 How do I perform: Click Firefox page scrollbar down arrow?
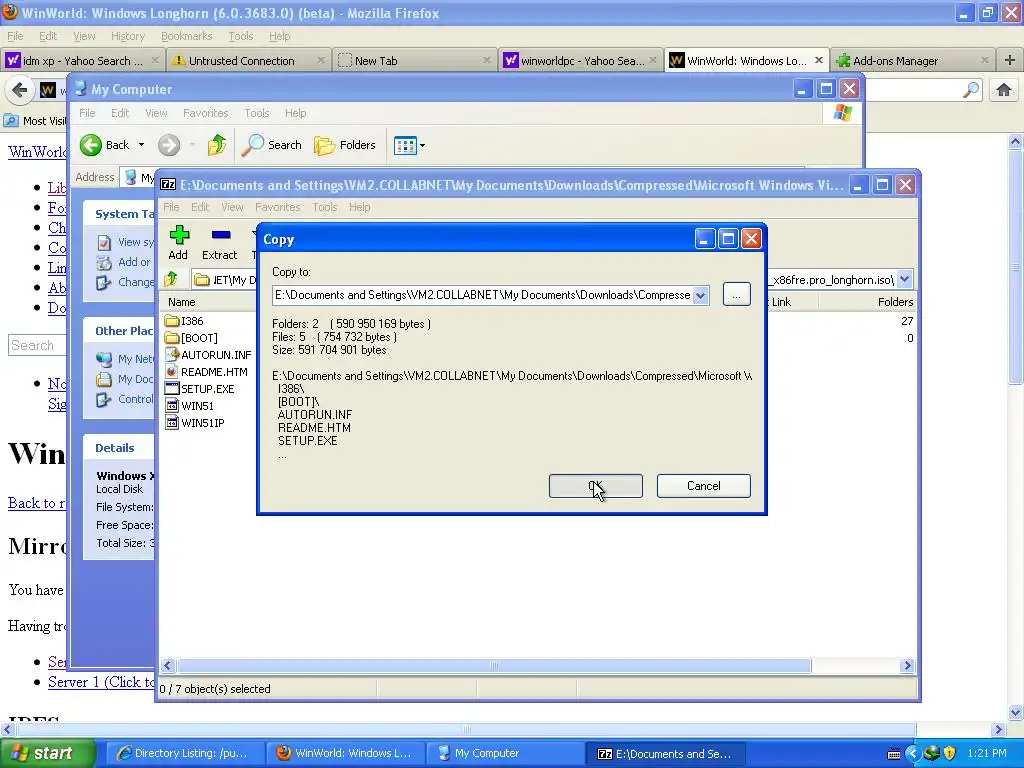point(1016,712)
